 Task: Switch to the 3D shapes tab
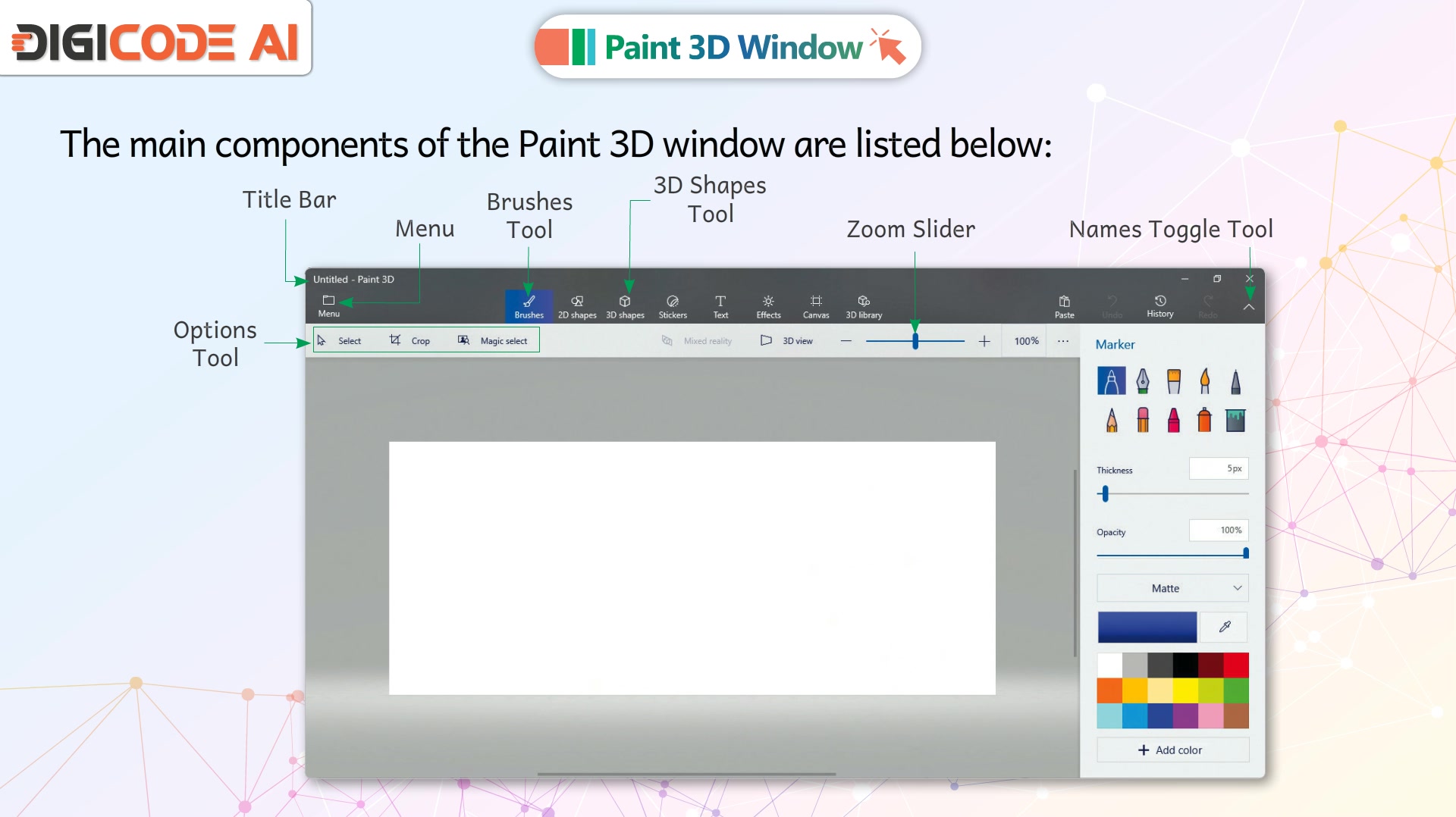(625, 307)
